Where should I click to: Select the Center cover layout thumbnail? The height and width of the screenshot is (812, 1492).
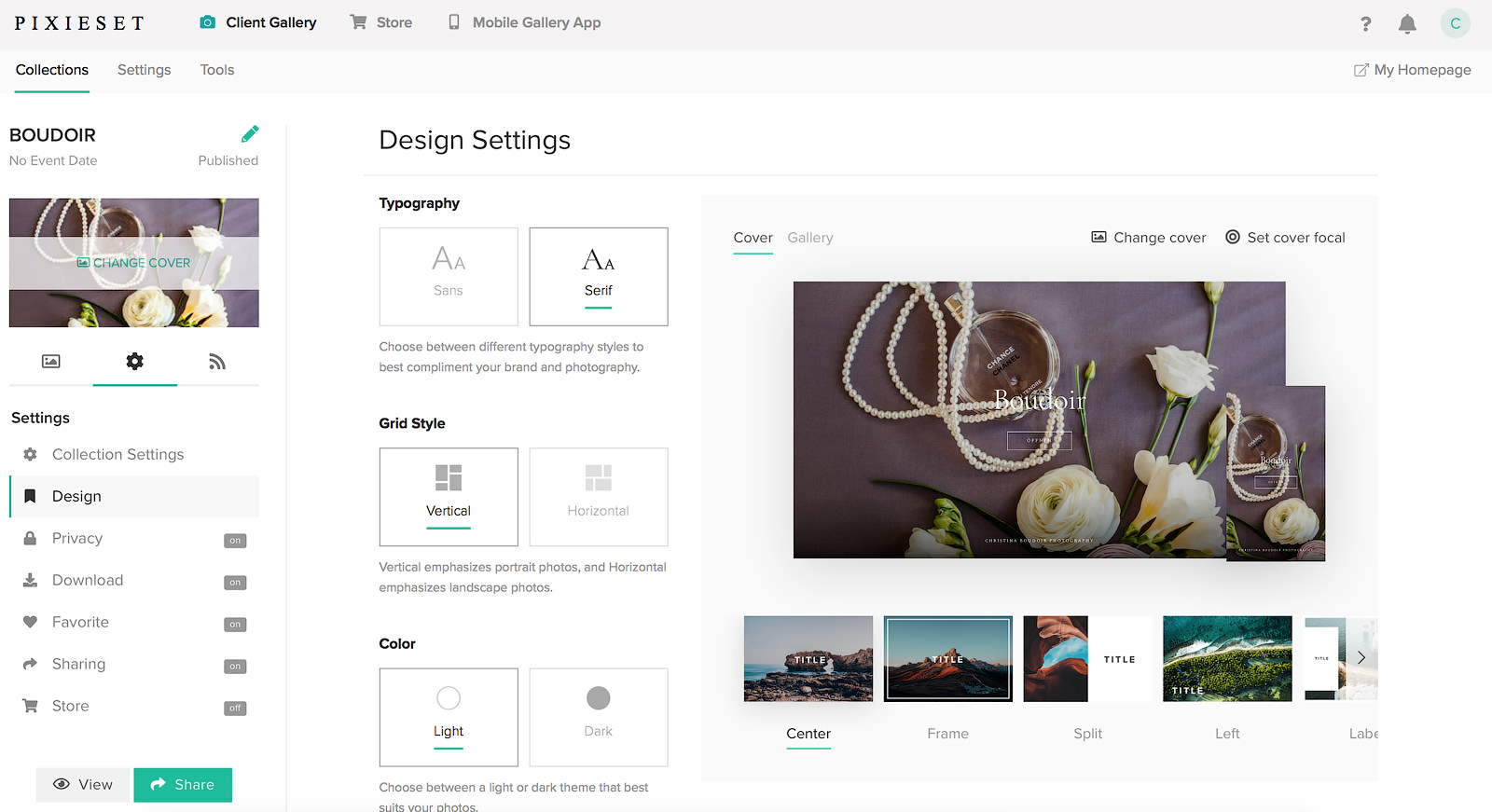click(x=808, y=658)
